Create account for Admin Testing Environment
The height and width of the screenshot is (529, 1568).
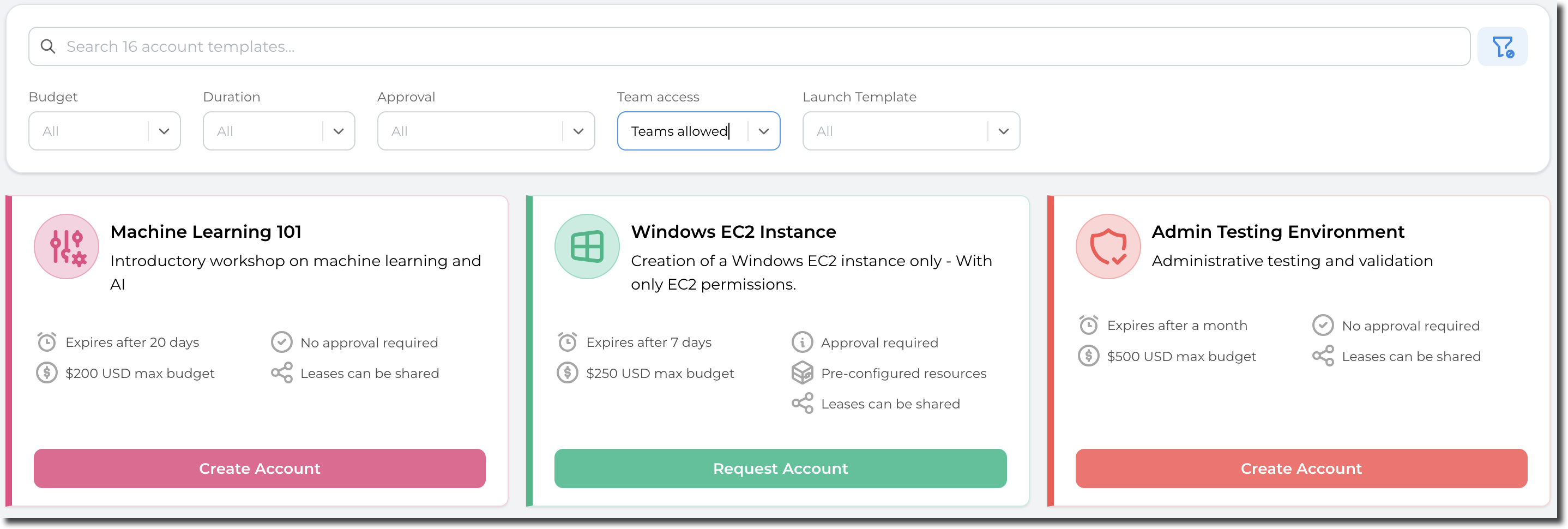[x=1301, y=468]
